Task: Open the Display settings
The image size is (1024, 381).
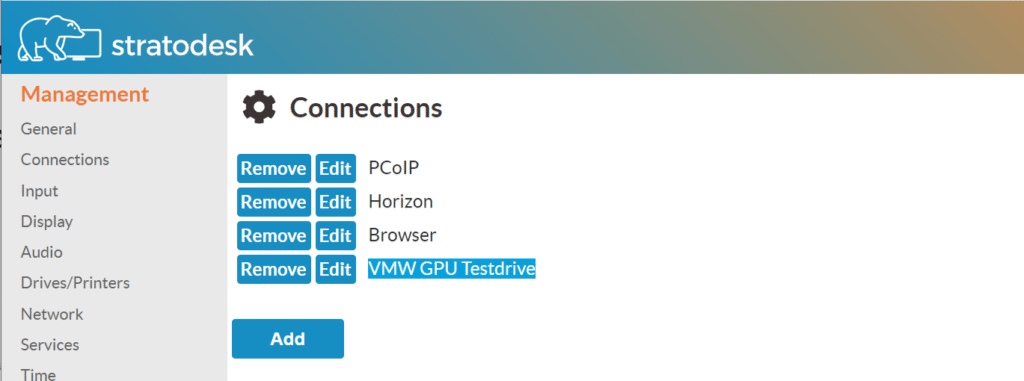Action: [x=46, y=222]
